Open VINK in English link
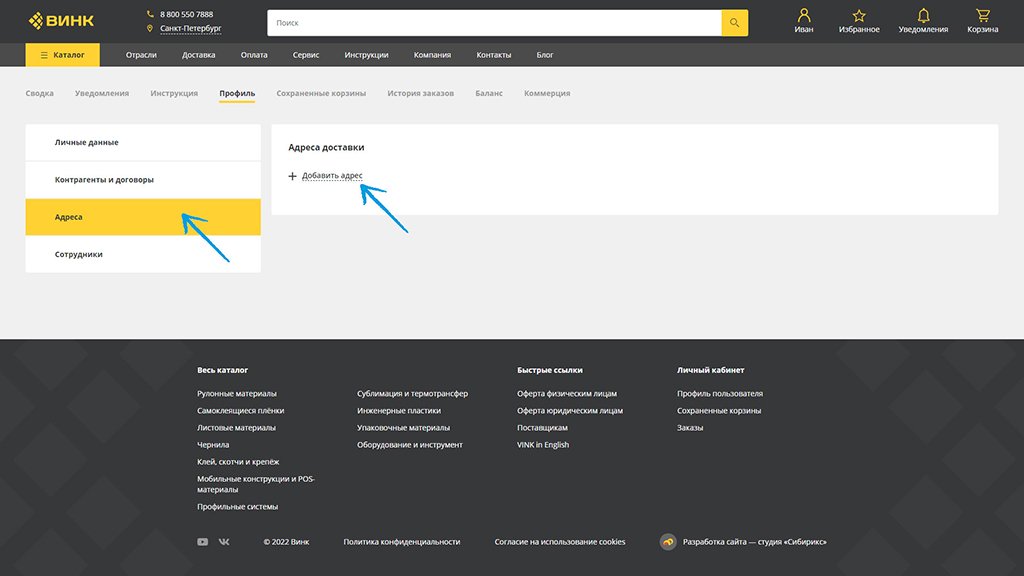1024x576 pixels. coord(543,444)
